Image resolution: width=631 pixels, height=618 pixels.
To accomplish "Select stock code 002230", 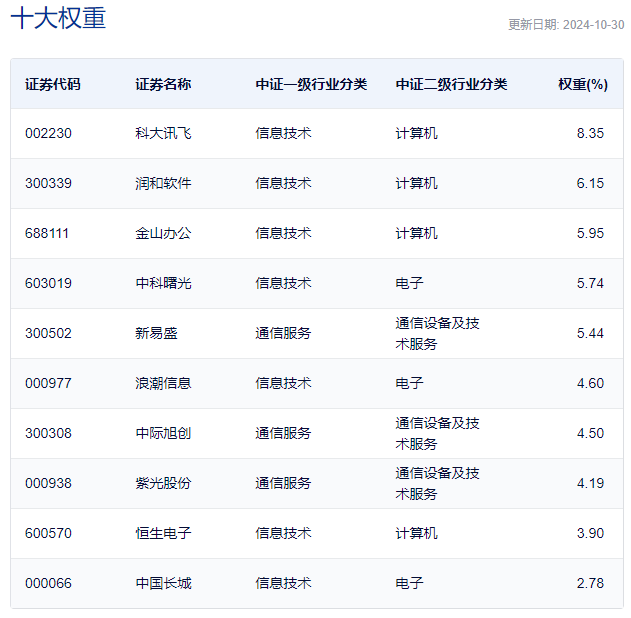I will pos(48,133).
